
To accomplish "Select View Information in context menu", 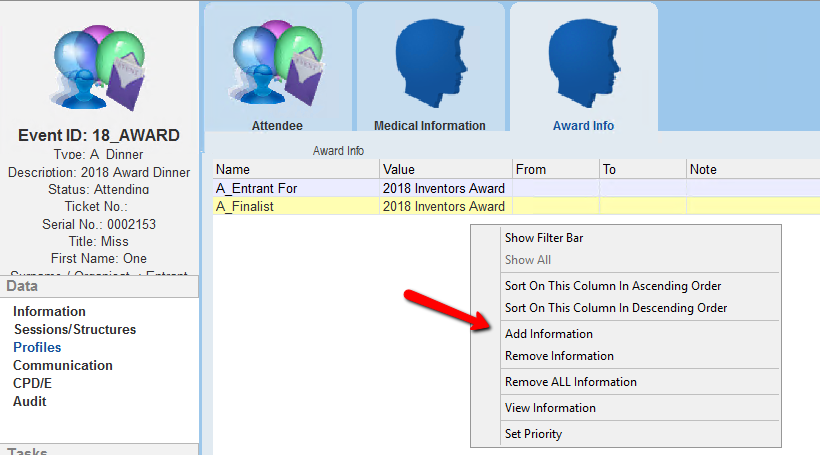I will [550, 408].
